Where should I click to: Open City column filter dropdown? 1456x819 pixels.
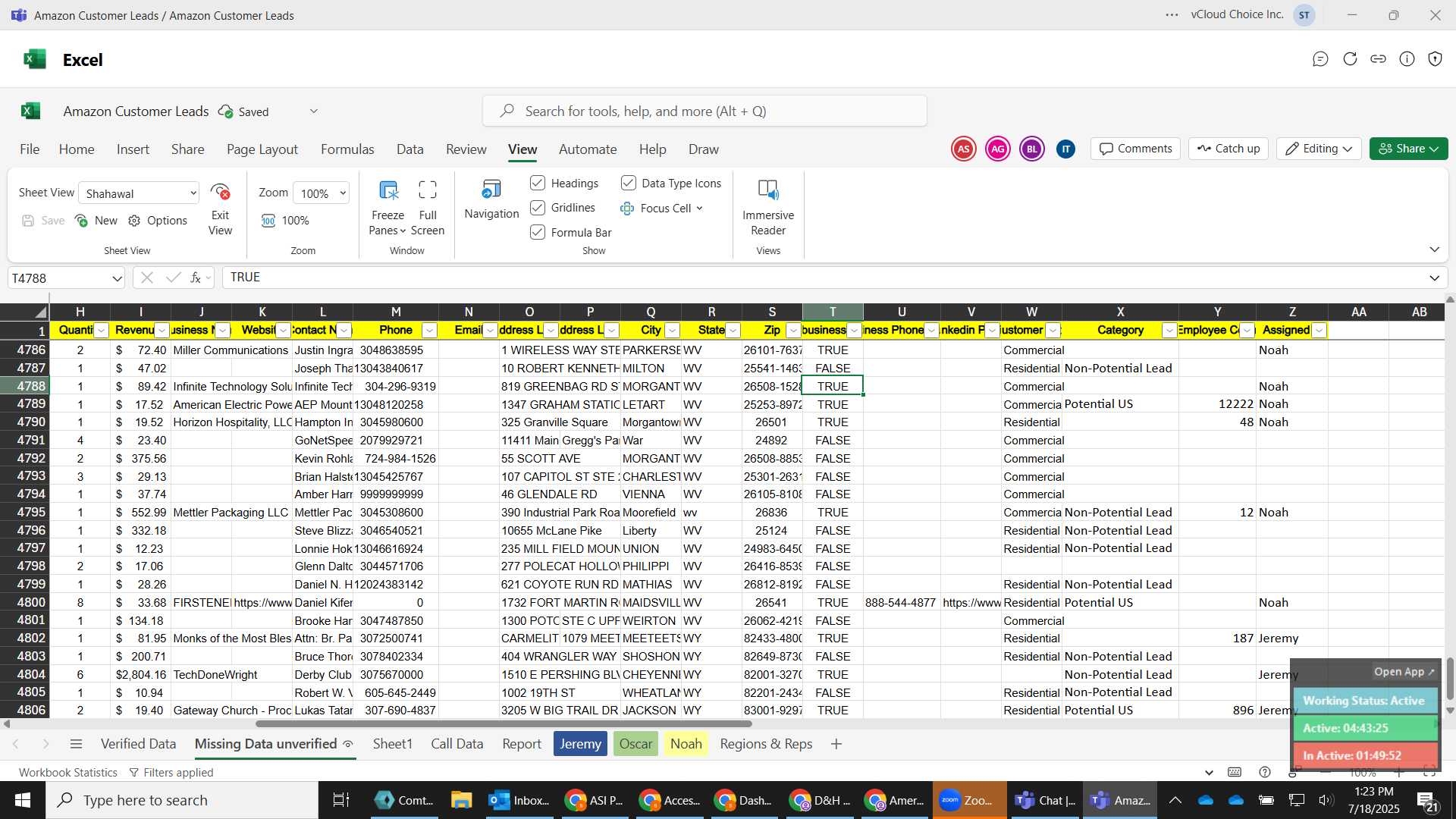(x=673, y=331)
